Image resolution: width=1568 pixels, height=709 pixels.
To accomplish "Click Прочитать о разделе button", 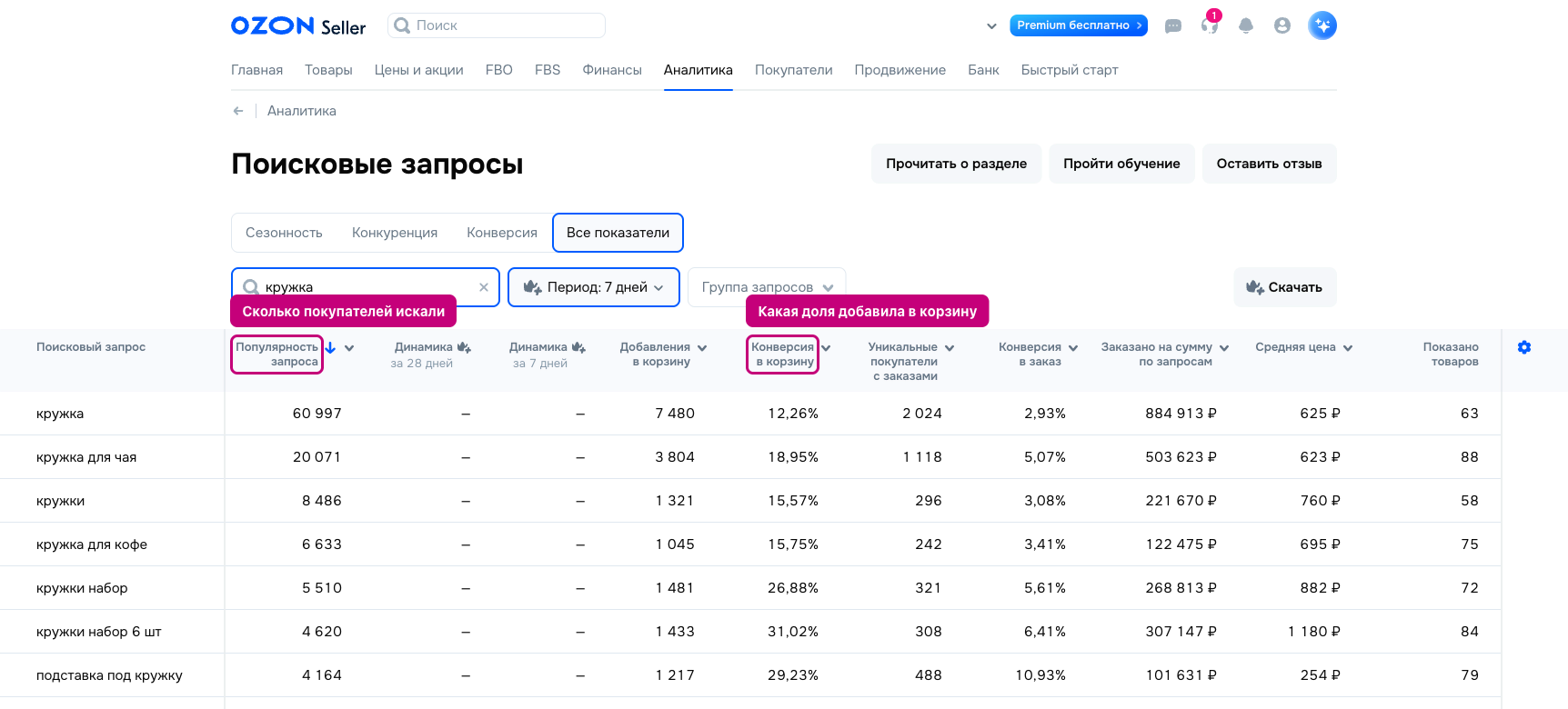I will pyautogui.click(x=957, y=164).
